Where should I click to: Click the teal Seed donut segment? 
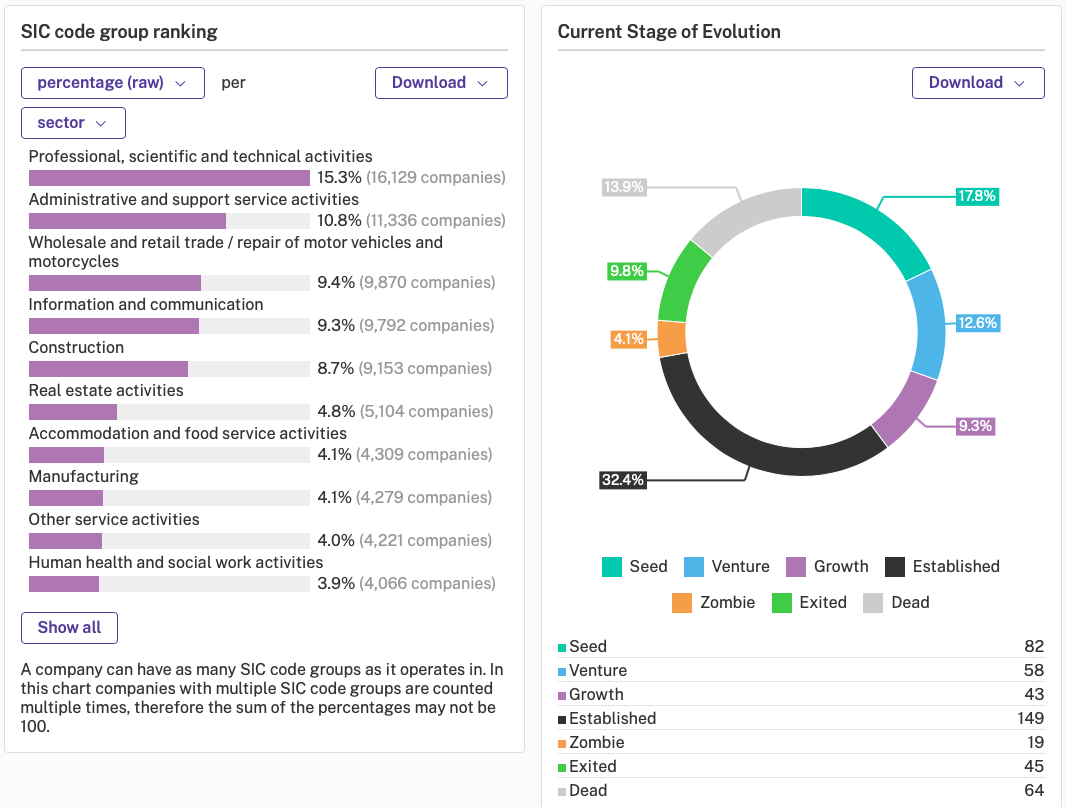coord(872,227)
